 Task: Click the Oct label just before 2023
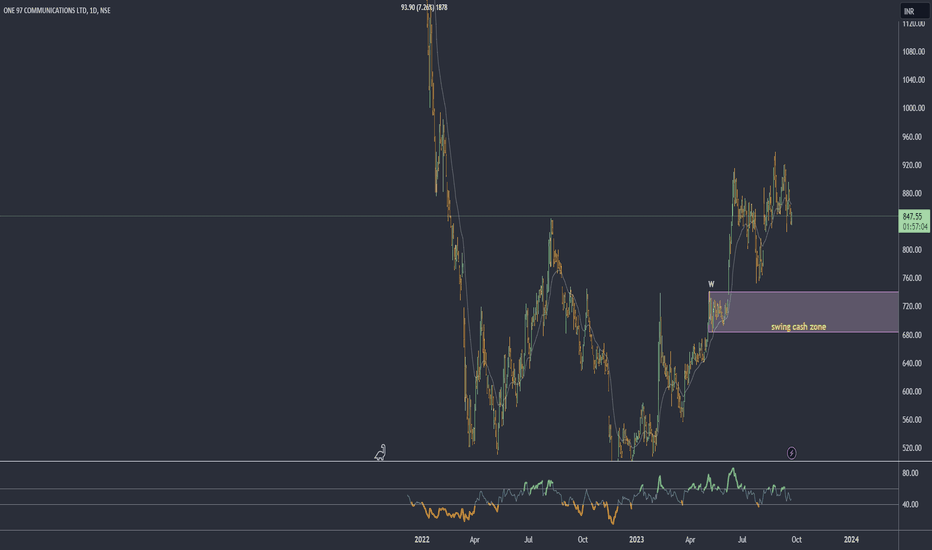coord(582,539)
